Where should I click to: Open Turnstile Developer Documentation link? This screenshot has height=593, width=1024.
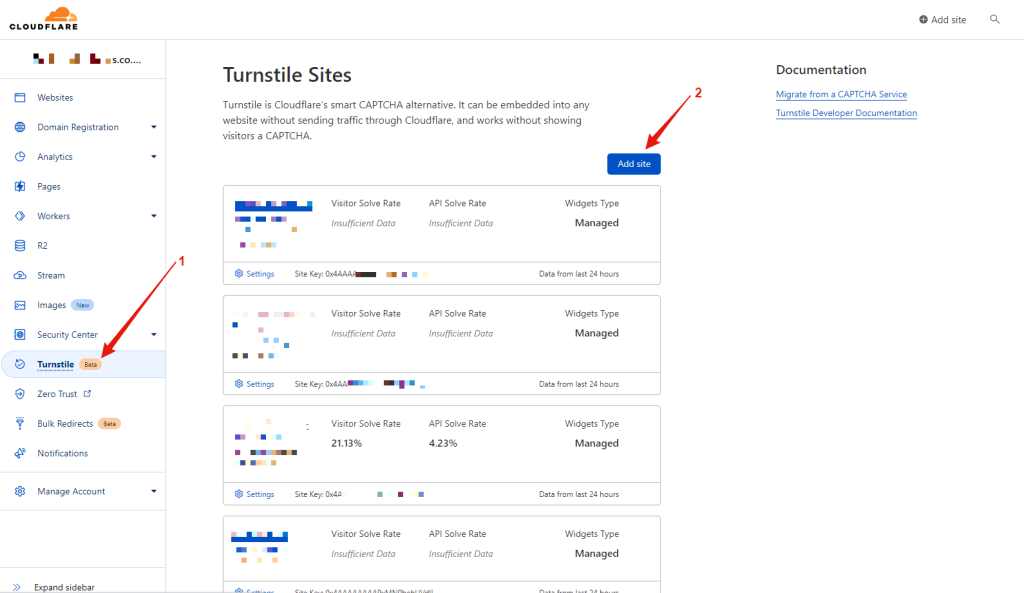846,113
